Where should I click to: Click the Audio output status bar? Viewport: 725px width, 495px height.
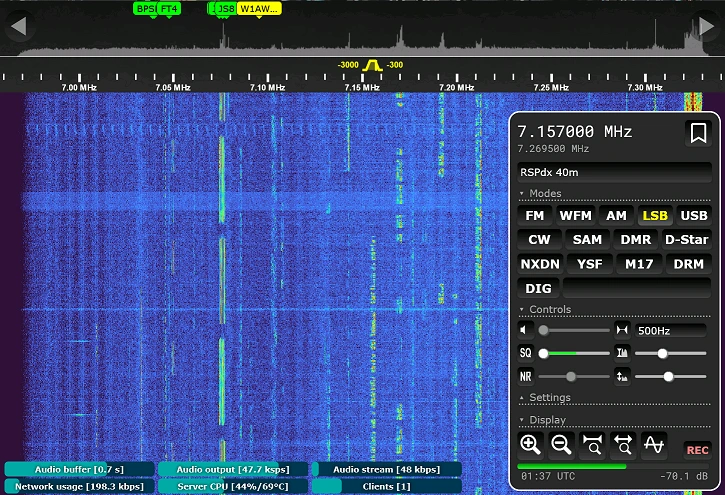[x=233, y=469]
